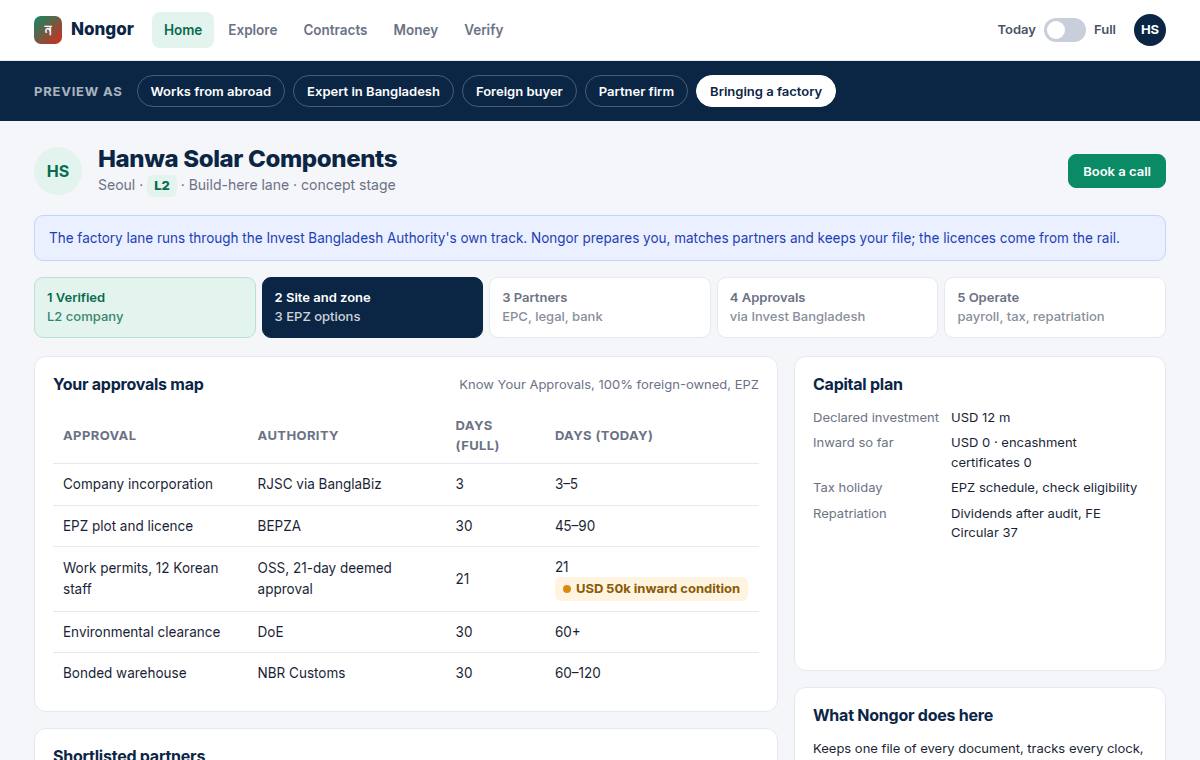Select the Bringing a factory preview
This screenshot has width=1200, height=760.
click(x=766, y=91)
